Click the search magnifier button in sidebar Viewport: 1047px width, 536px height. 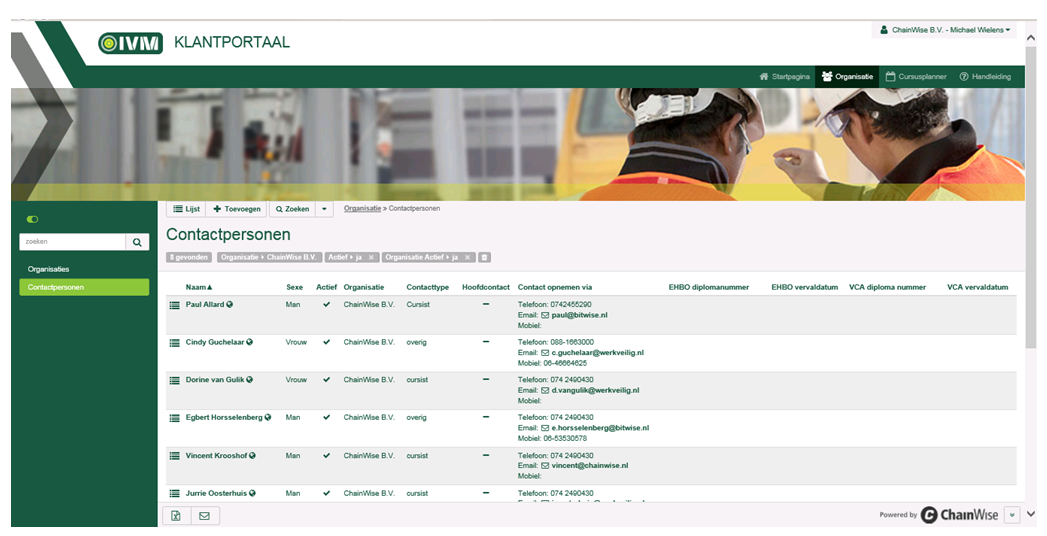coord(137,242)
